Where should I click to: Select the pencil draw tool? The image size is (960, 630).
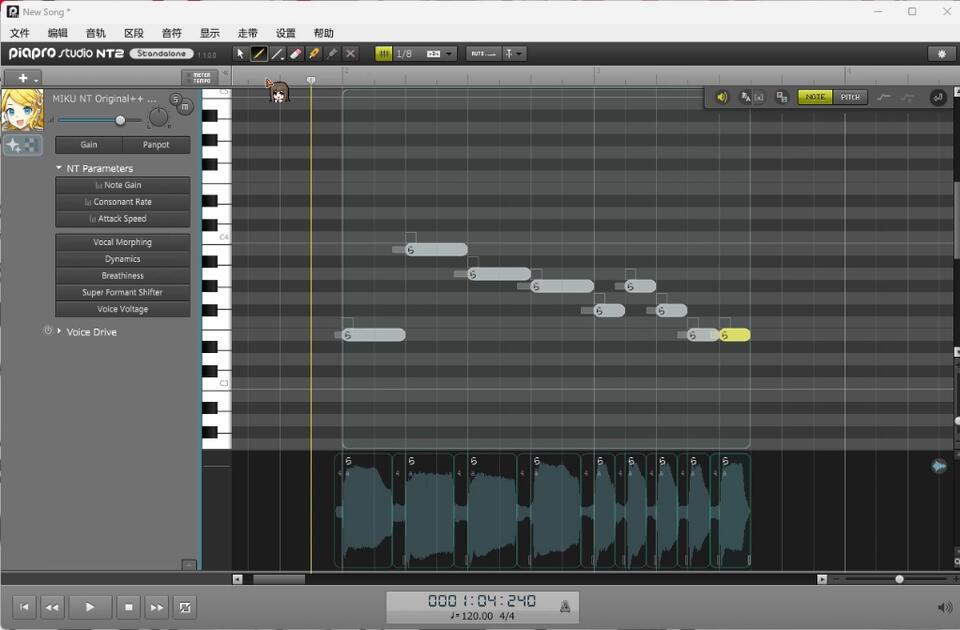coord(259,54)
